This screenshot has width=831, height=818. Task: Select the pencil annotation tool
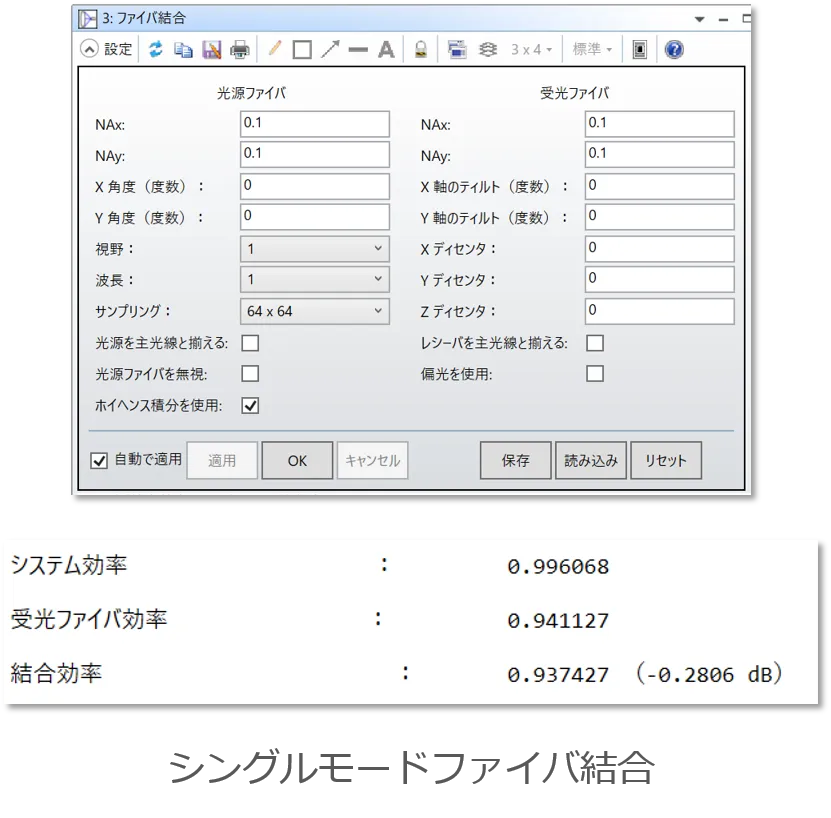pyautogui.click(x=275, y=49)
